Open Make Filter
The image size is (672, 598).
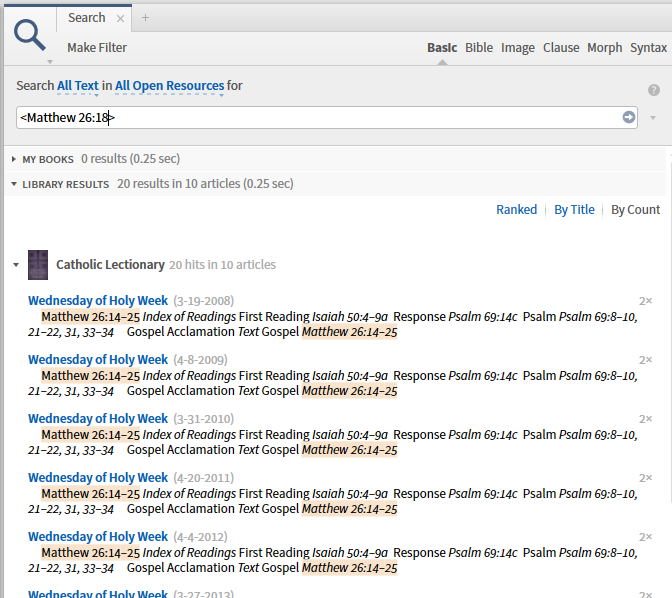(97, 48)
